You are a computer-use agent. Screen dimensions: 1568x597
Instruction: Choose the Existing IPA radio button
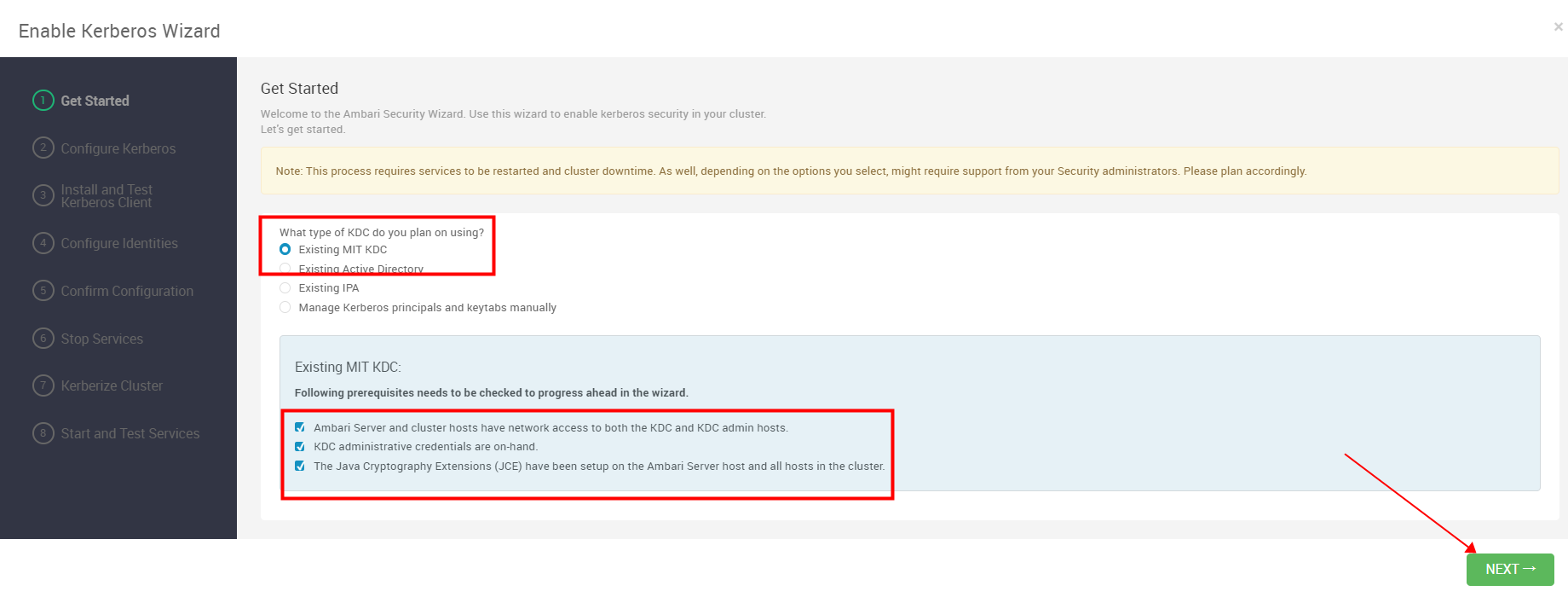[x=285, y=288]
